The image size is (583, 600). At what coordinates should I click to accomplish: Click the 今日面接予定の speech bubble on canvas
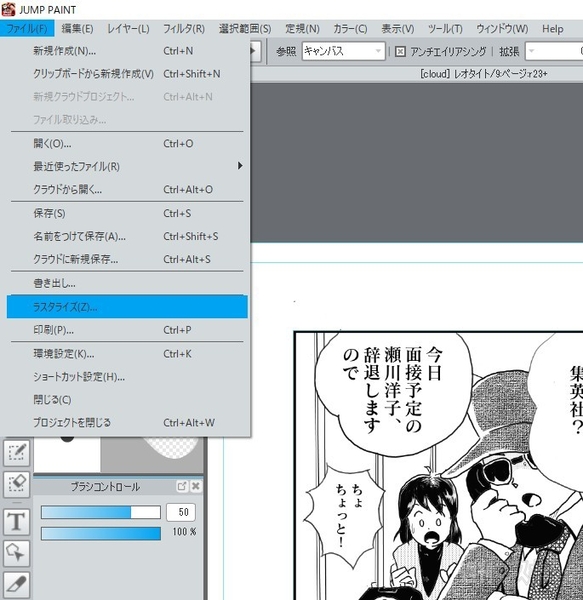pyautogui.click(x=393, y=392)
